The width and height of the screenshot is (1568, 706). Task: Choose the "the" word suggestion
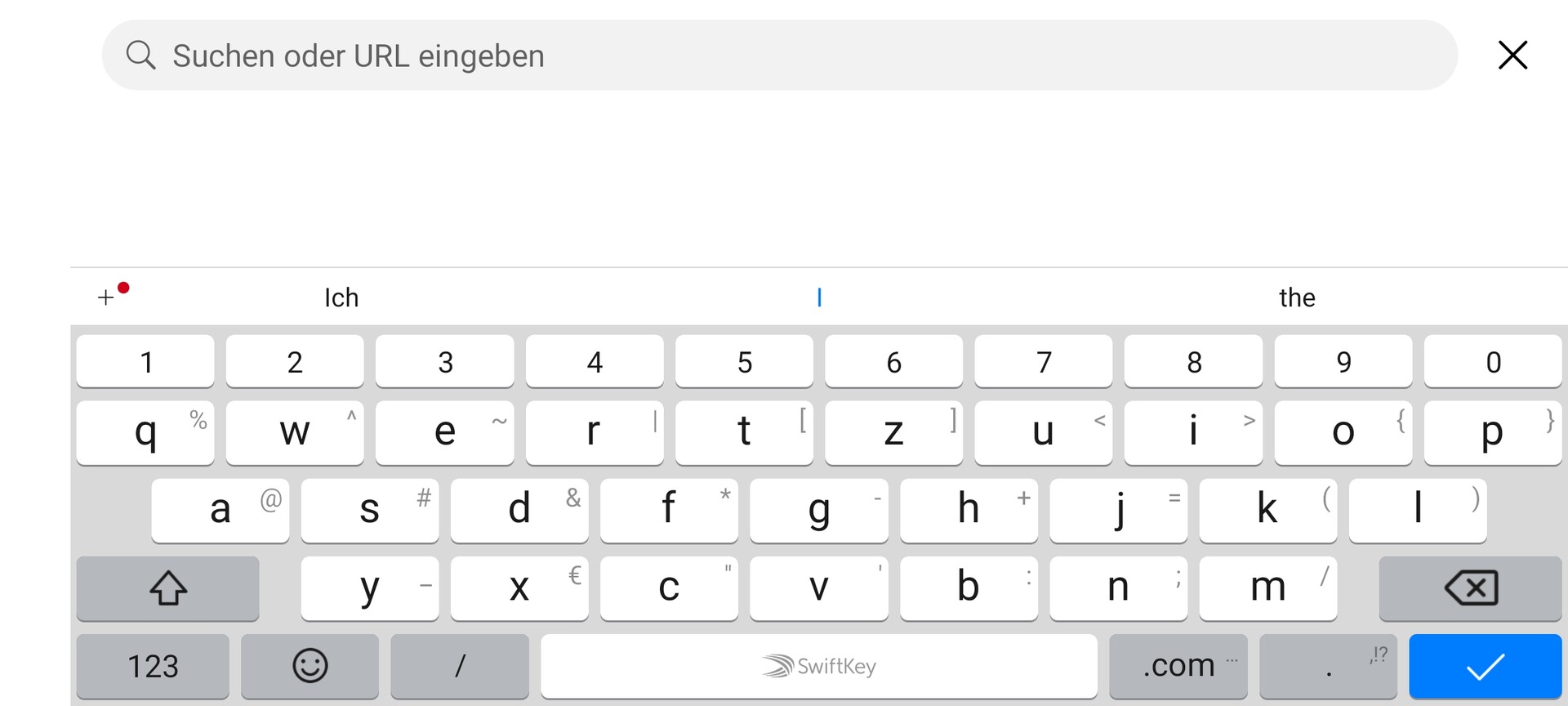[x=1297, y=297]
